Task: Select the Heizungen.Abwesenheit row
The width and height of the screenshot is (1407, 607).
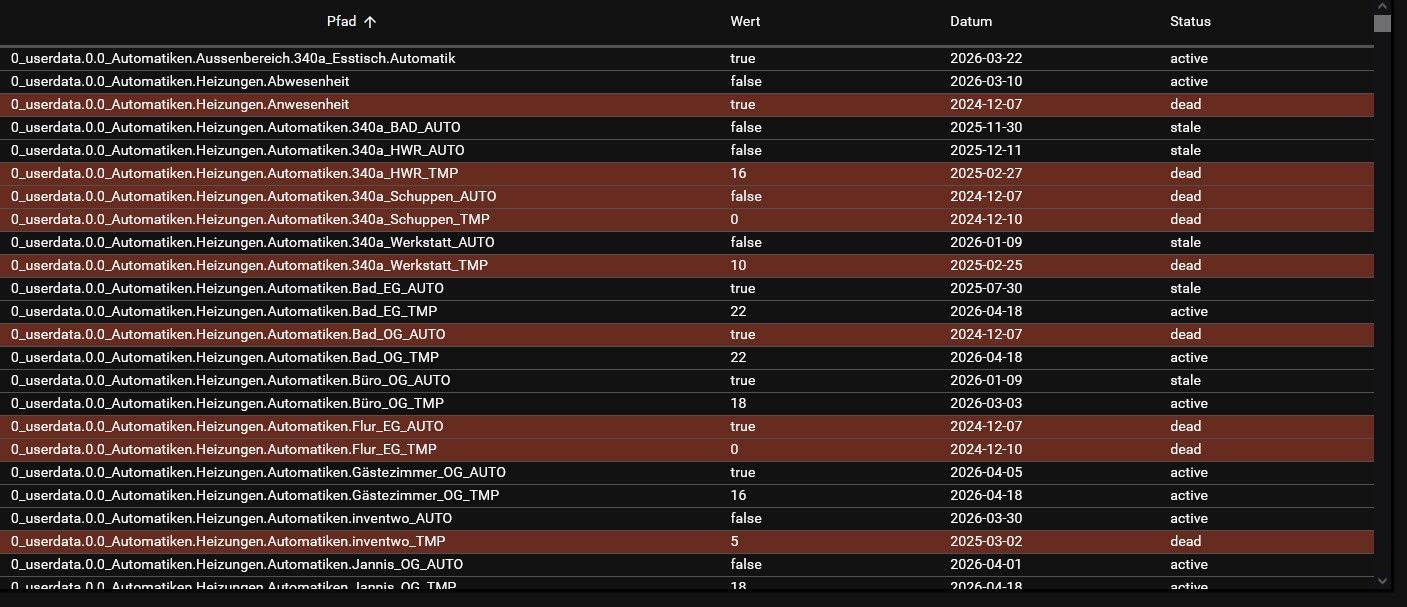Action: coord(180,82)
